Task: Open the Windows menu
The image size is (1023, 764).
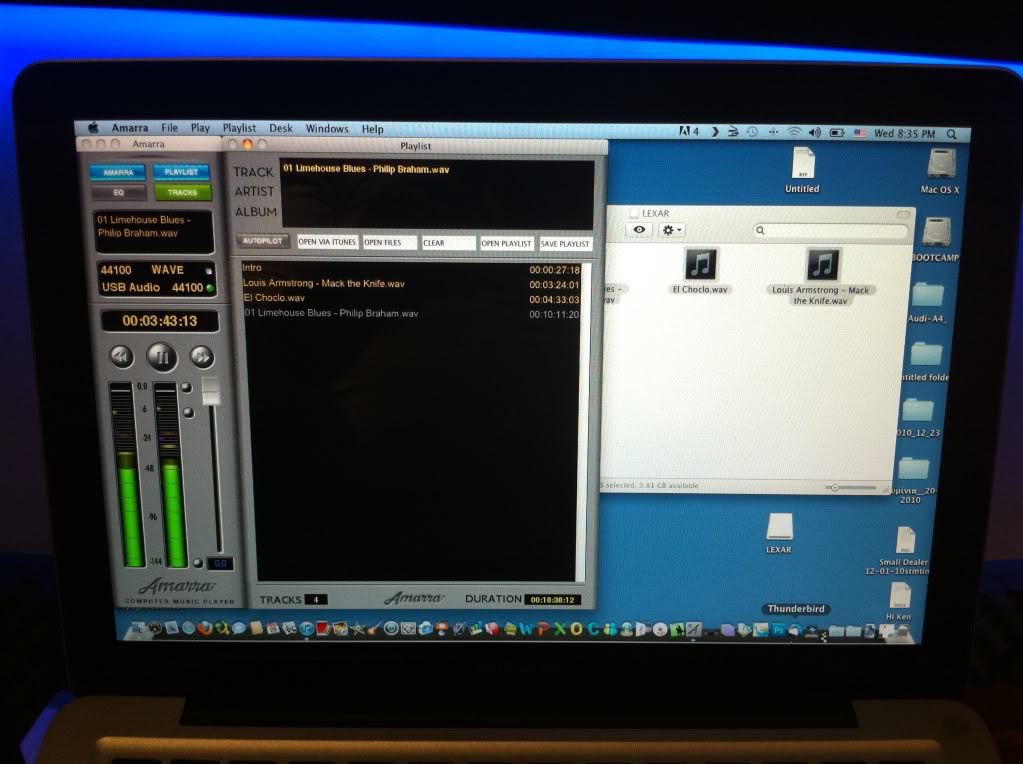Action: point(327,129)
